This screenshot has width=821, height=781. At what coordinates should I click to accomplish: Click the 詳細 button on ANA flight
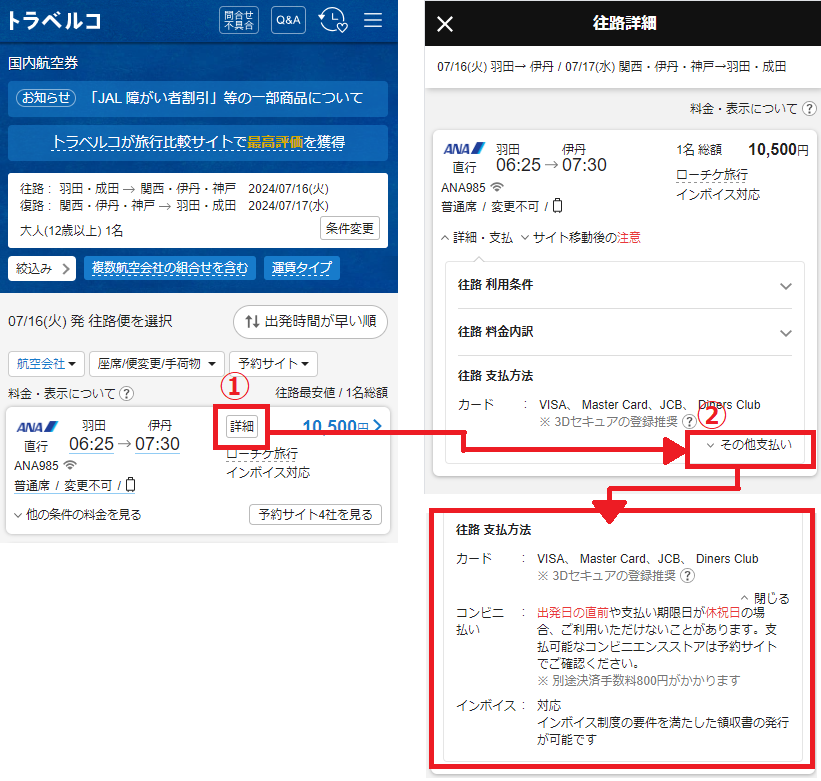[x=243, y=426]
